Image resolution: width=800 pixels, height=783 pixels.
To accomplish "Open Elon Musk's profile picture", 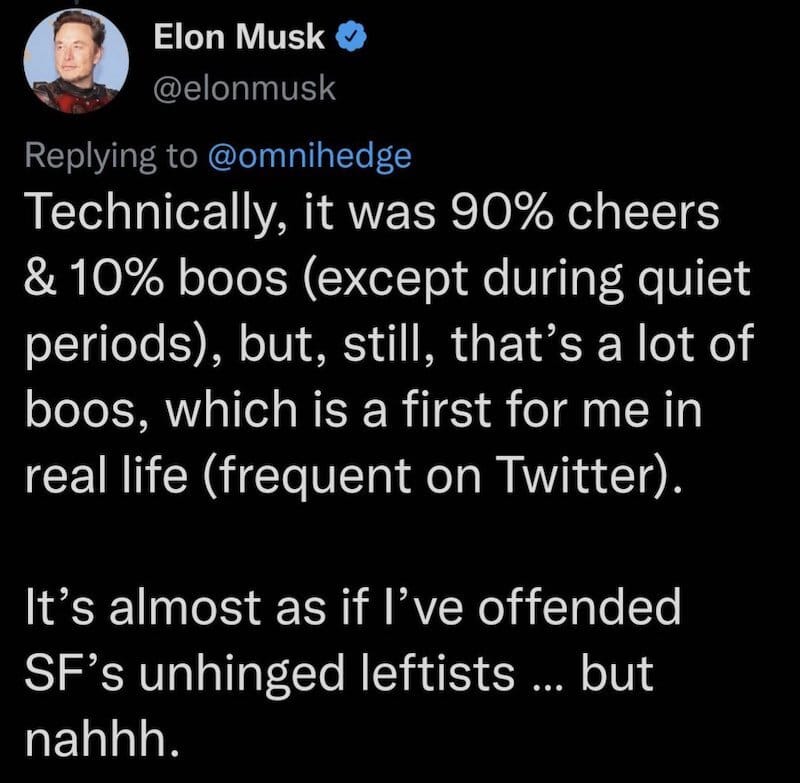I will point(76,61).
